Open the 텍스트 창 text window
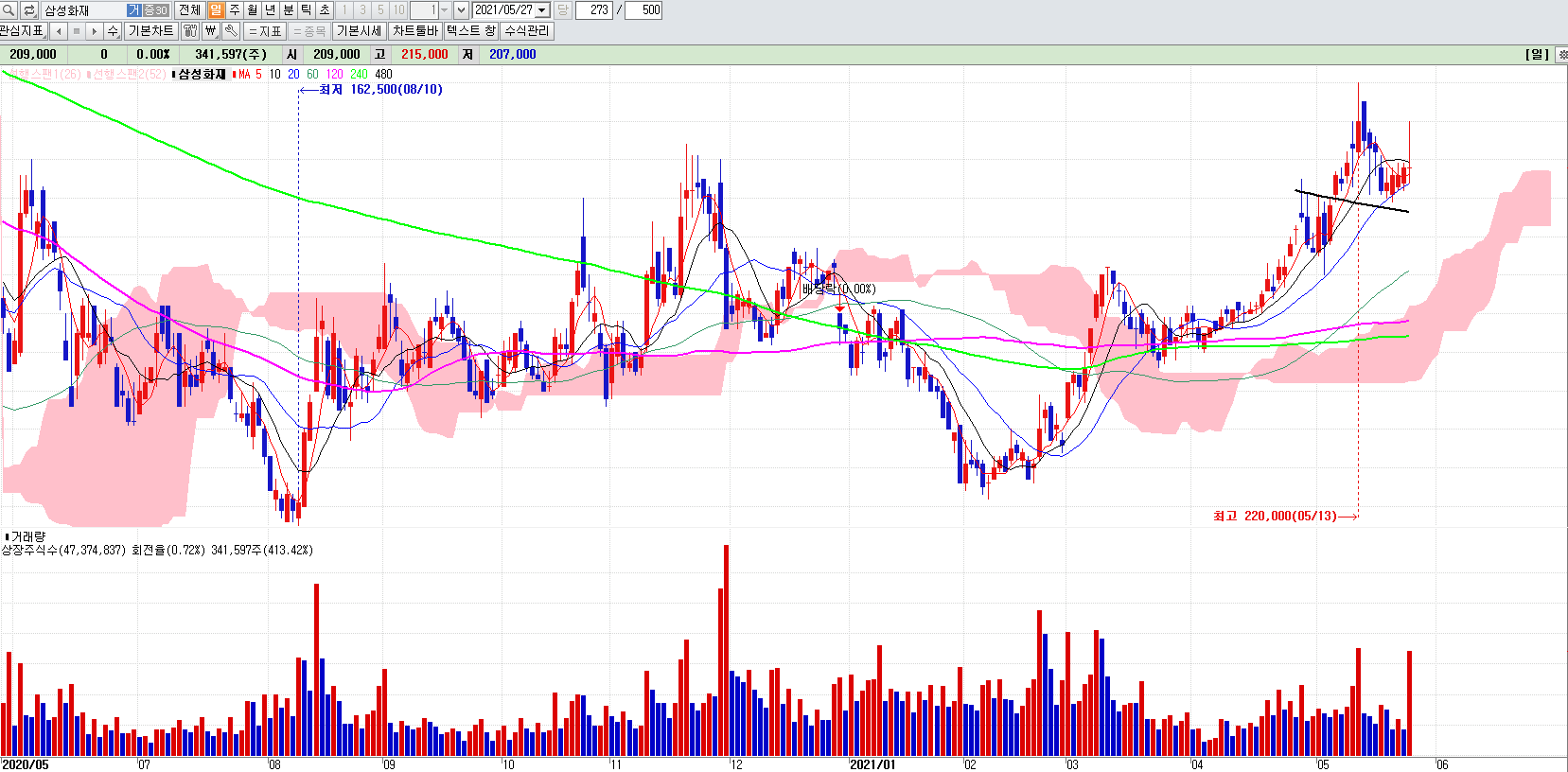 pos(471,31)
